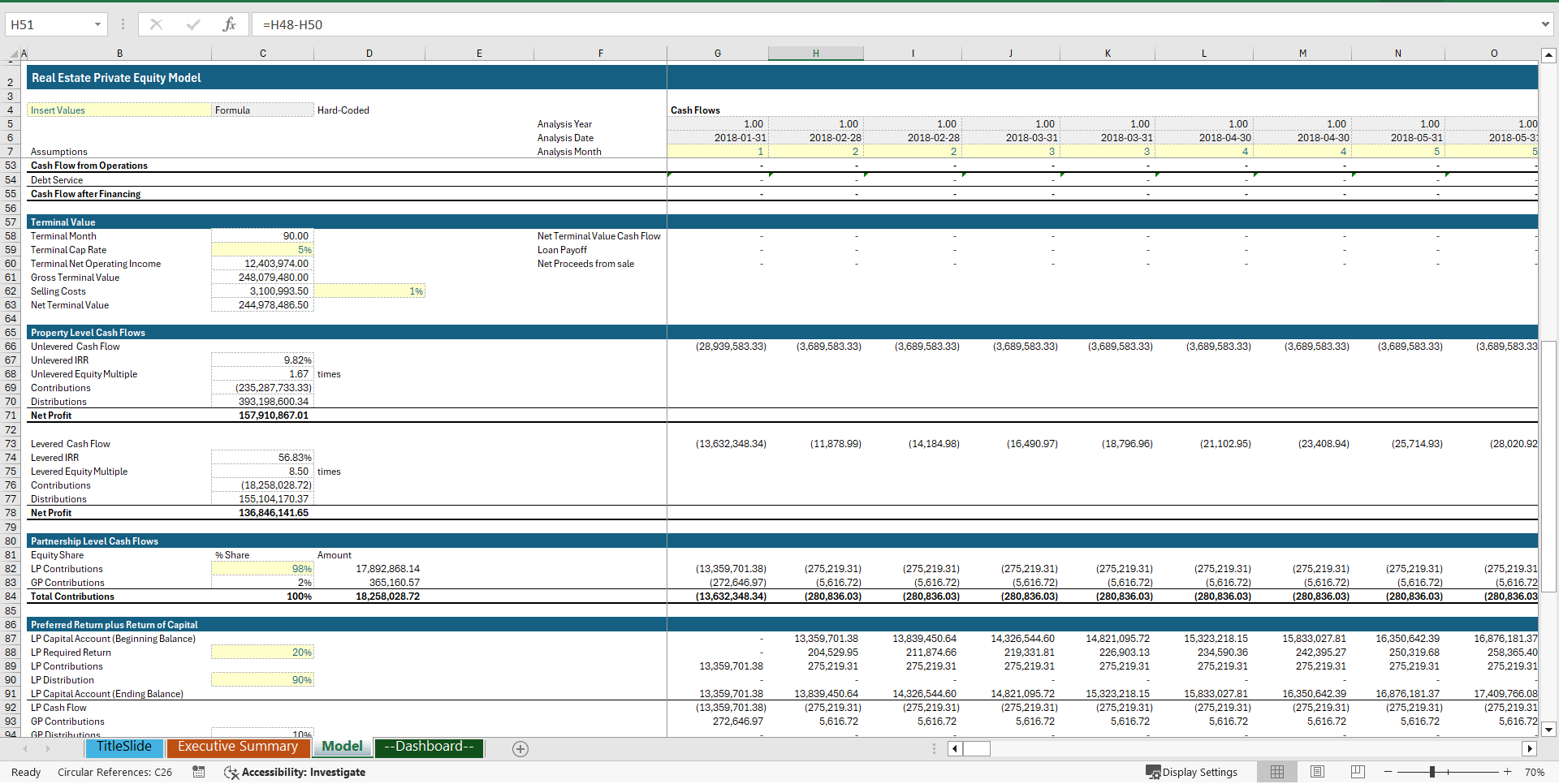The height and width of the screenshot is (784, 1559).
Task: Add a new sheet with the plus button
Action: coord(520,749)
